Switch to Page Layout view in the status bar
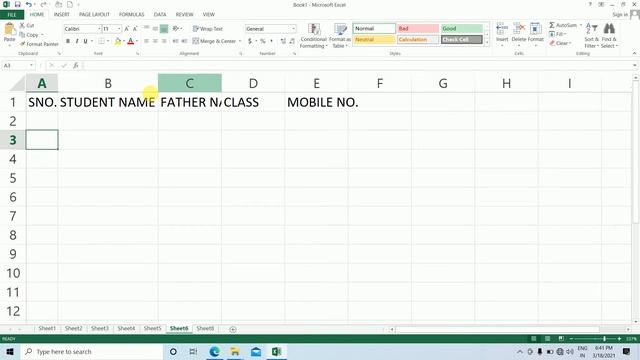Viewport: 640px width, 360px height. [547, 339]
